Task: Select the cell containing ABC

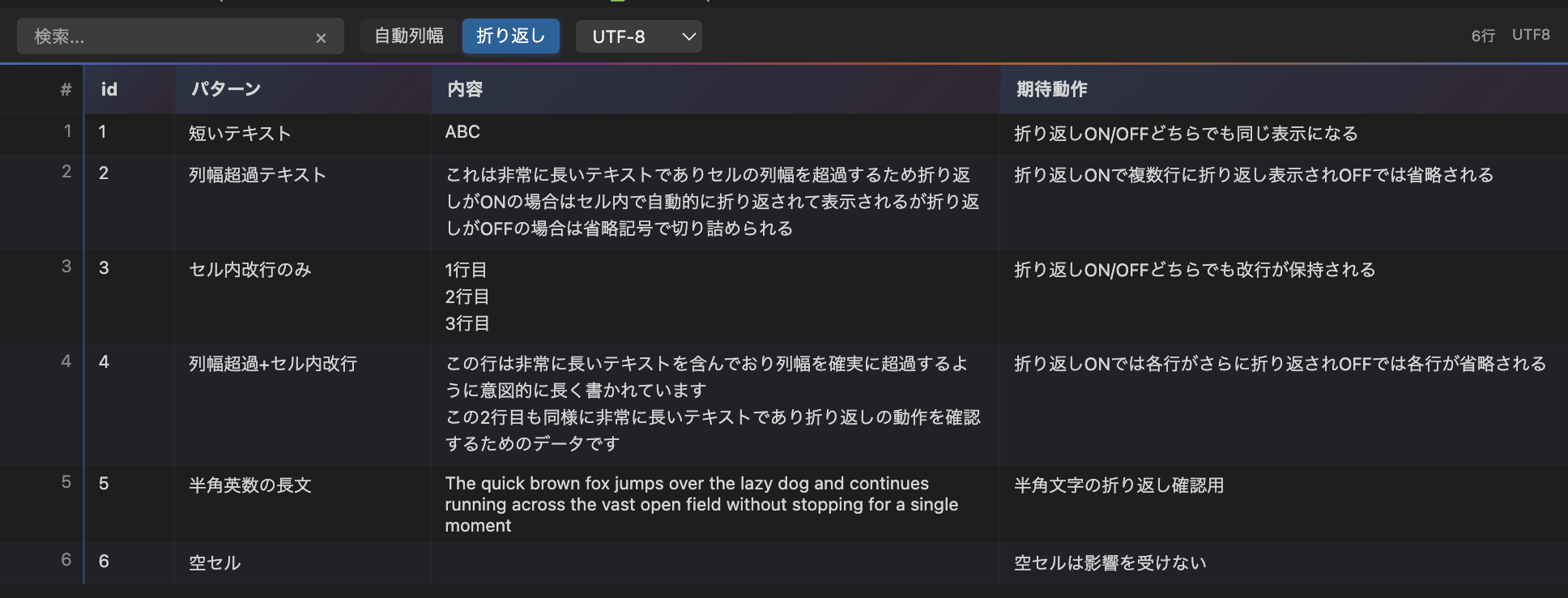Action: pyautogui.click(x=462, y=131)
